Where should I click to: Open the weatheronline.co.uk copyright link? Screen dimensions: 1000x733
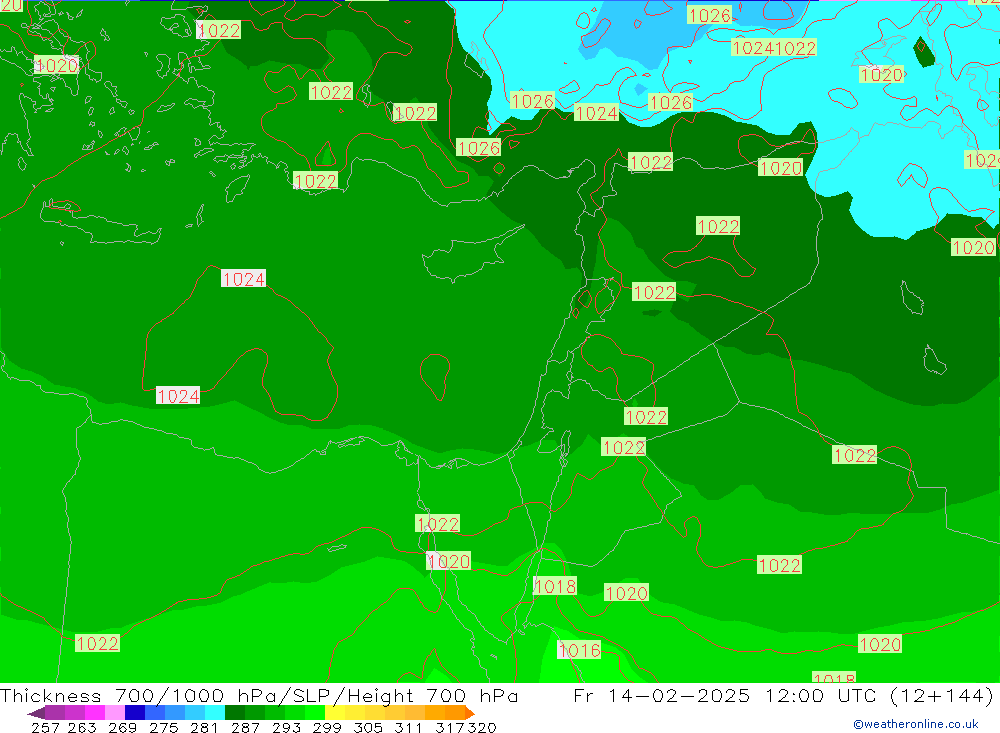tap(915, 724)
